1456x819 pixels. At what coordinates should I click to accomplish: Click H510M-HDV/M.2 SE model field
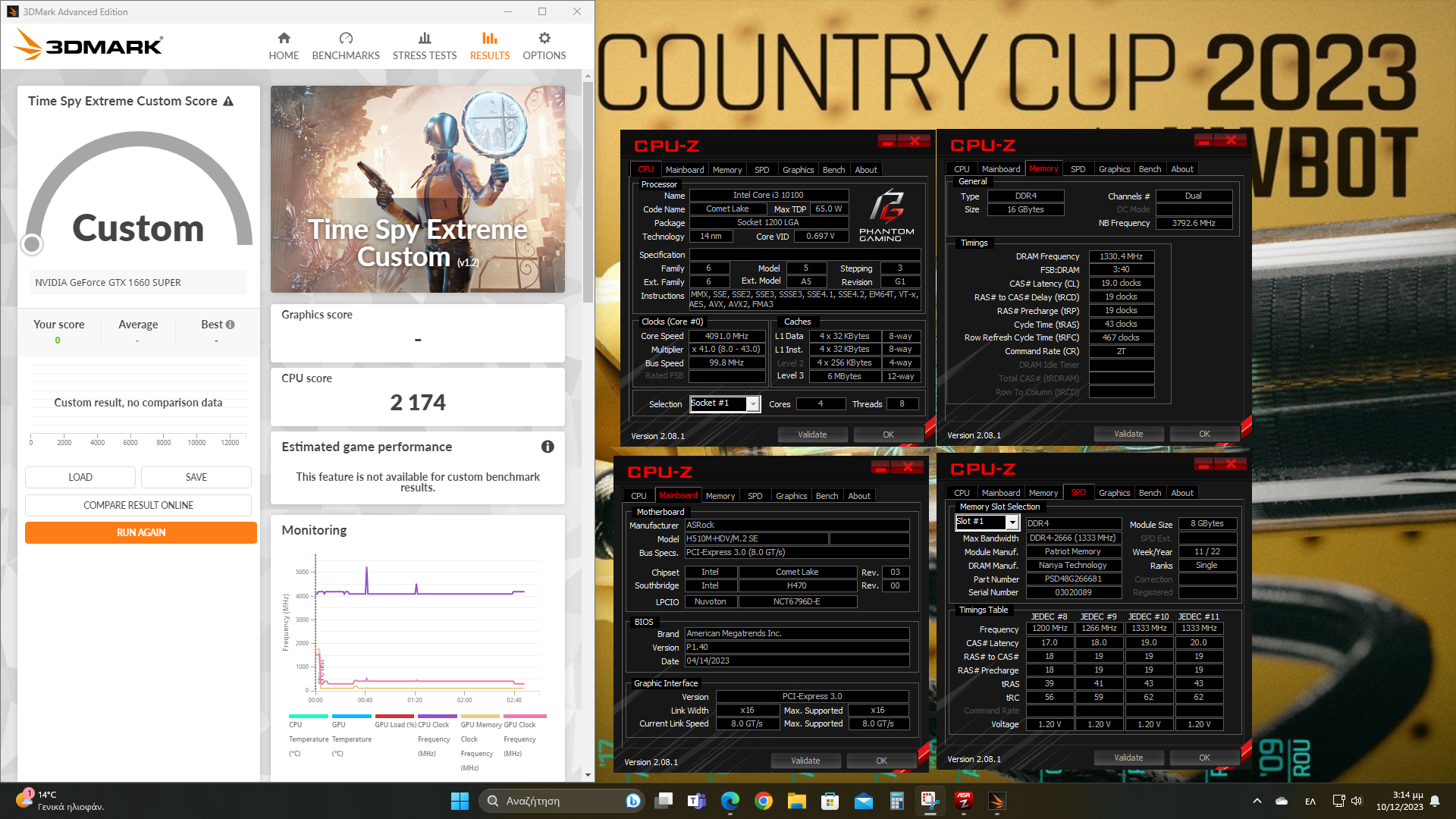[755, 538]
